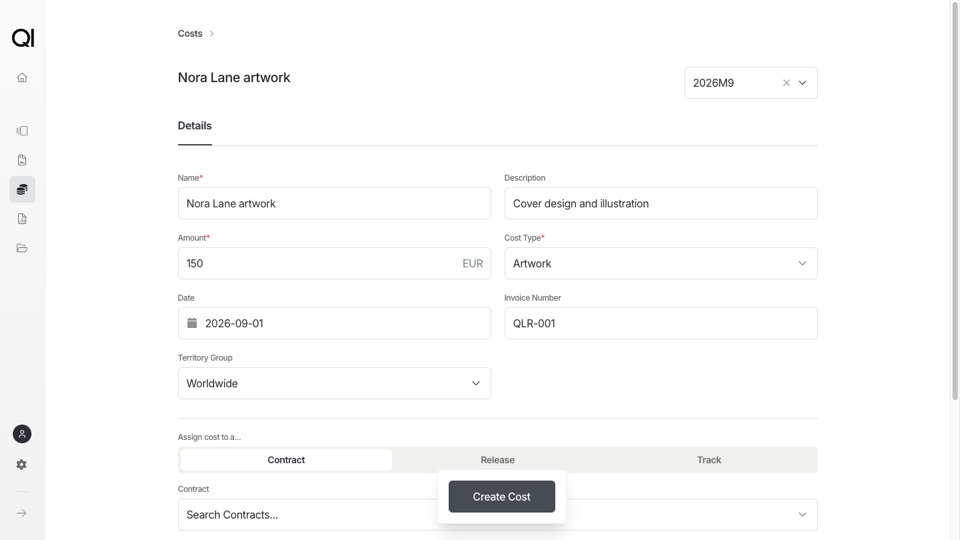Focus the Description field

click(661, 203)
